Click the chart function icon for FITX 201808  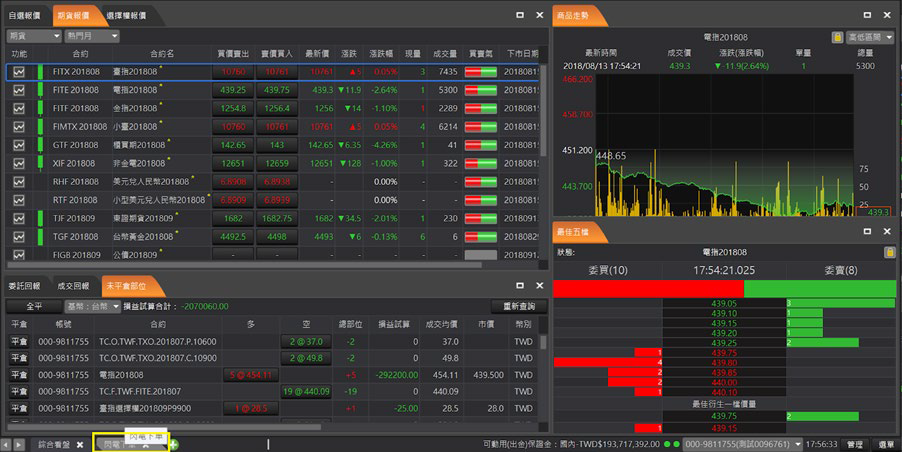point(19,72)
